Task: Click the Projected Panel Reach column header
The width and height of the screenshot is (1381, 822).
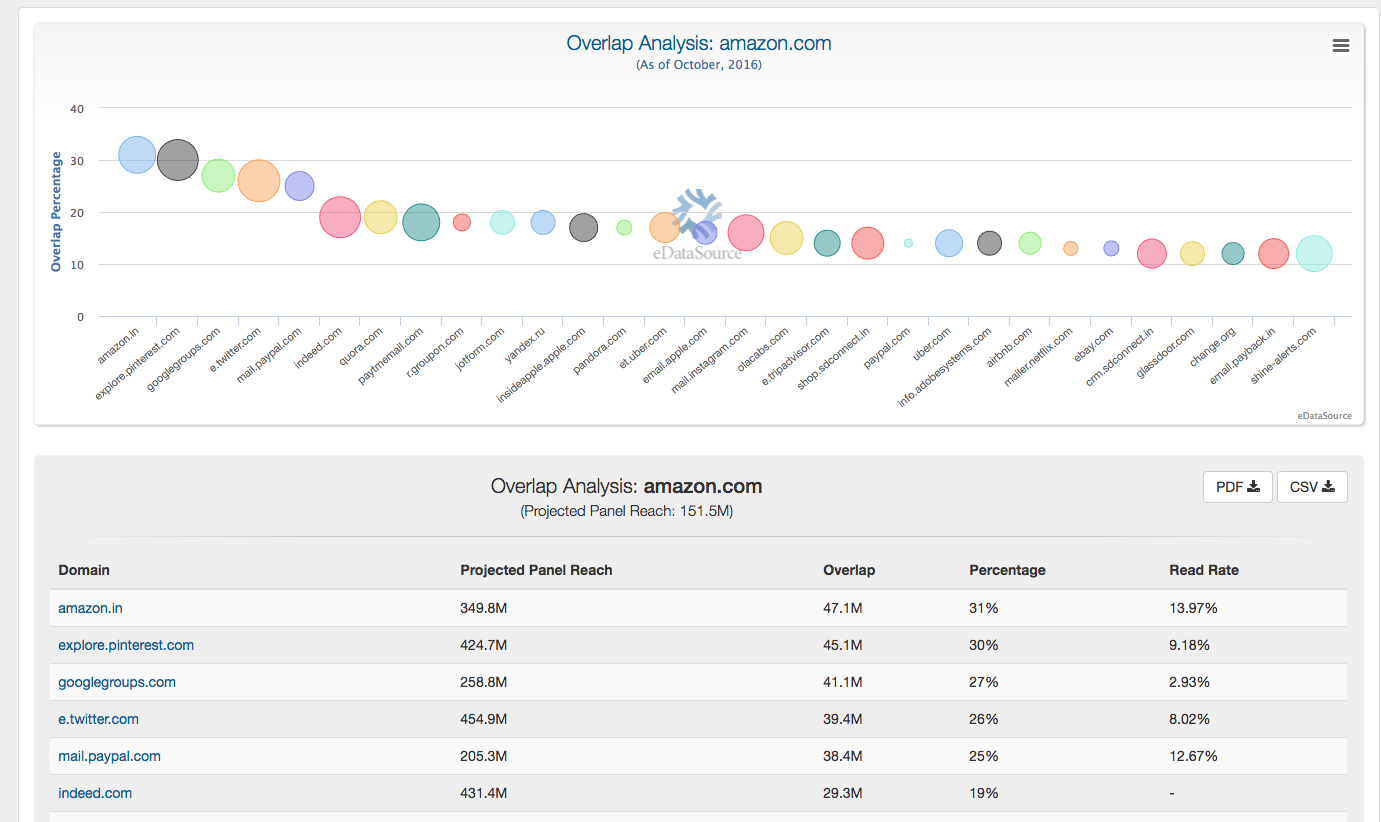Action: [x=536, y=570]
